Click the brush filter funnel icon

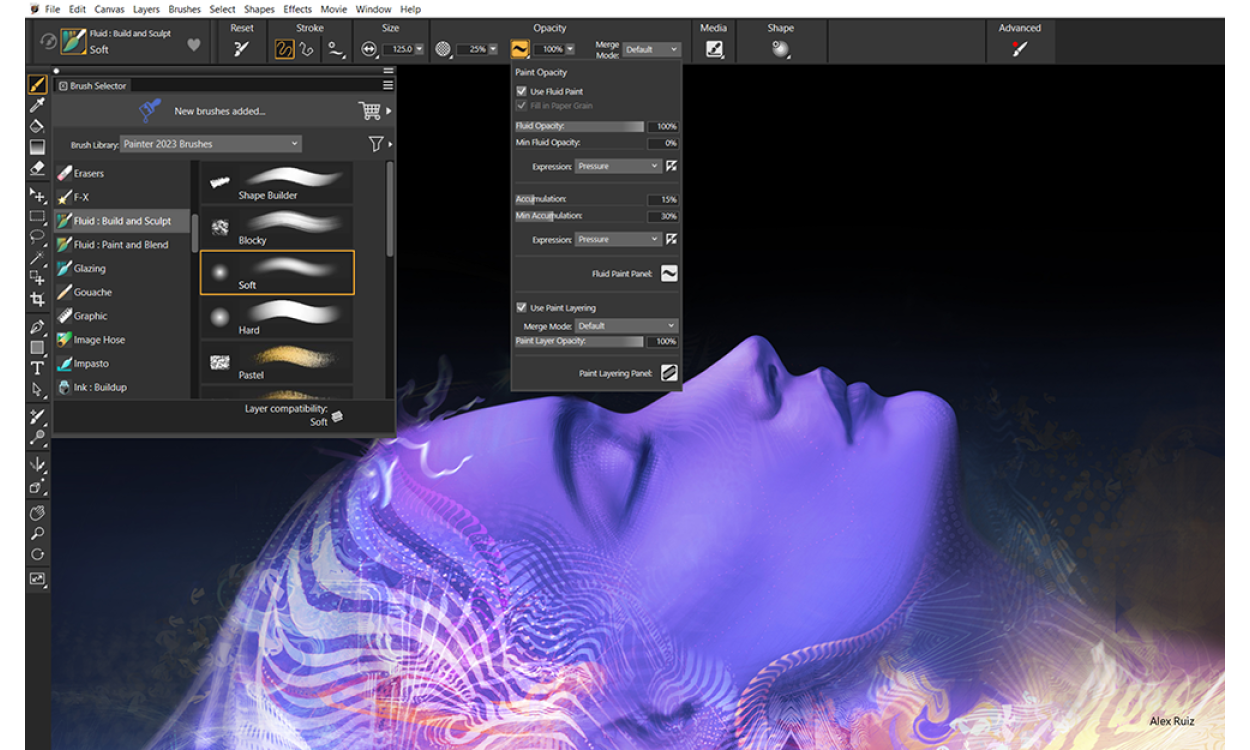coord(376,144)
